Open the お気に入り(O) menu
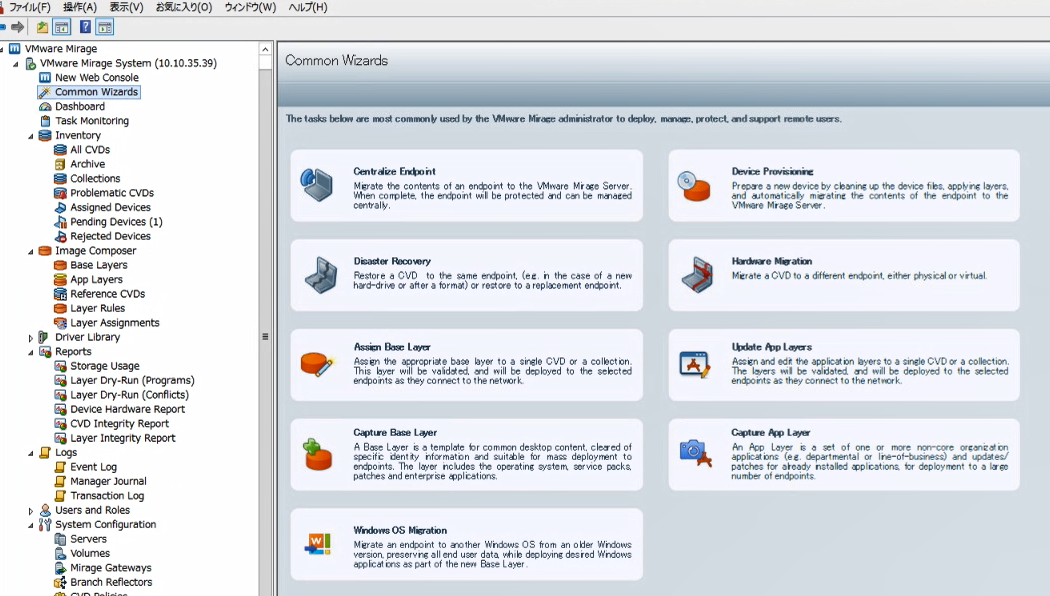1050x596 pixels. click(x=183, y=7)
